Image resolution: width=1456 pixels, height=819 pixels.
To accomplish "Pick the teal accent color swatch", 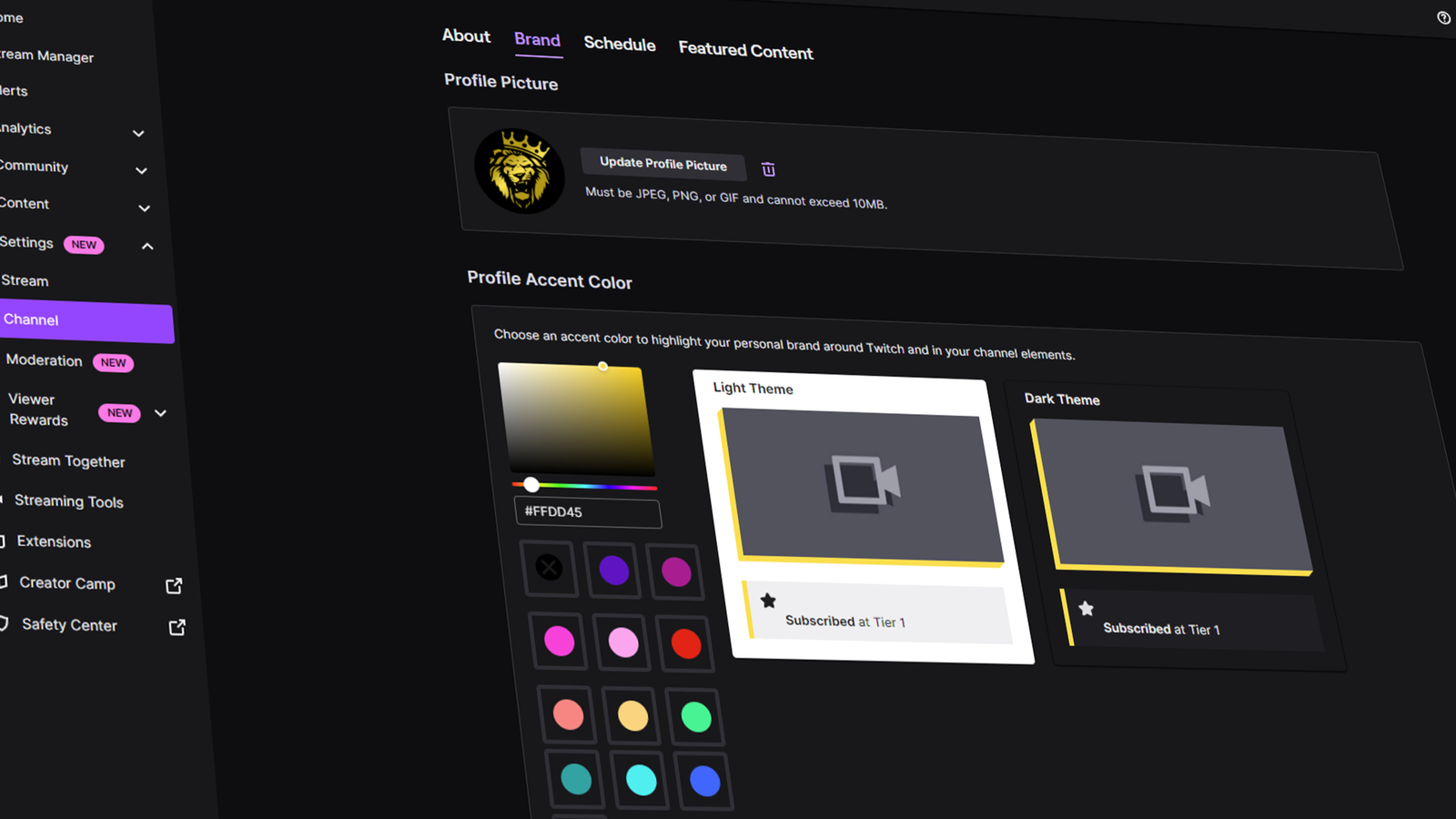I will pos(576,780).
